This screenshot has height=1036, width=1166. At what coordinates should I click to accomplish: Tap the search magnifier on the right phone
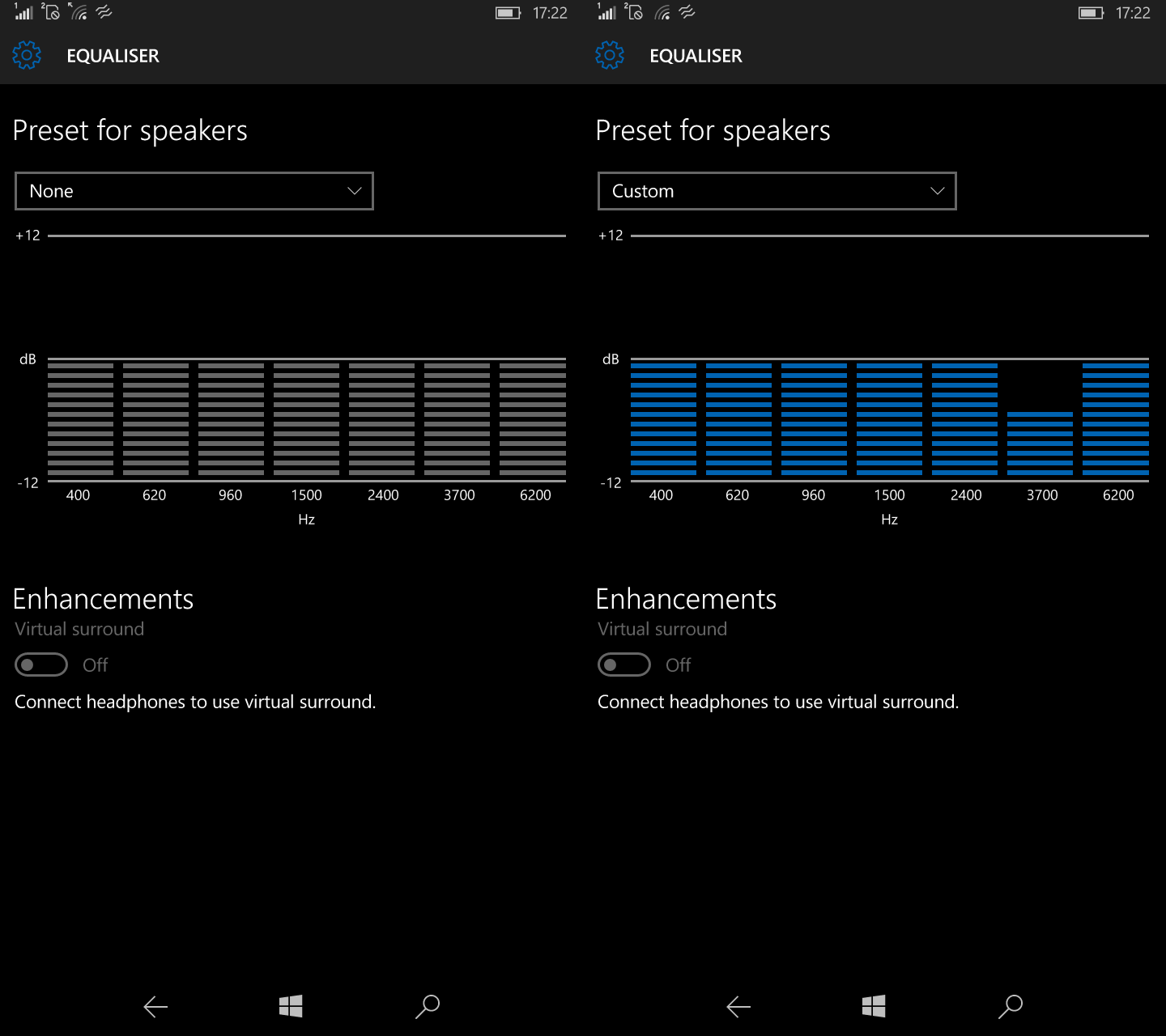point(1011,1006)
